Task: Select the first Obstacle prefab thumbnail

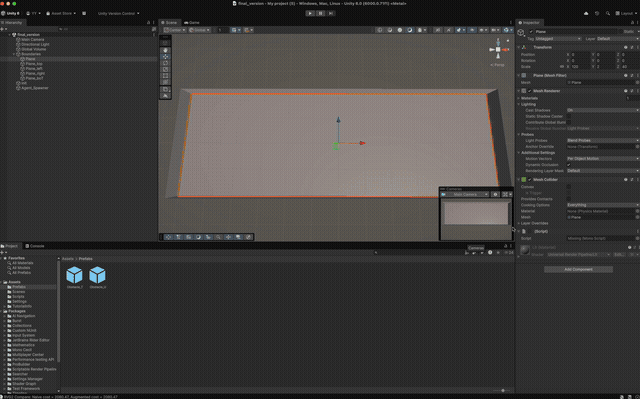Action: coord(74,275)
